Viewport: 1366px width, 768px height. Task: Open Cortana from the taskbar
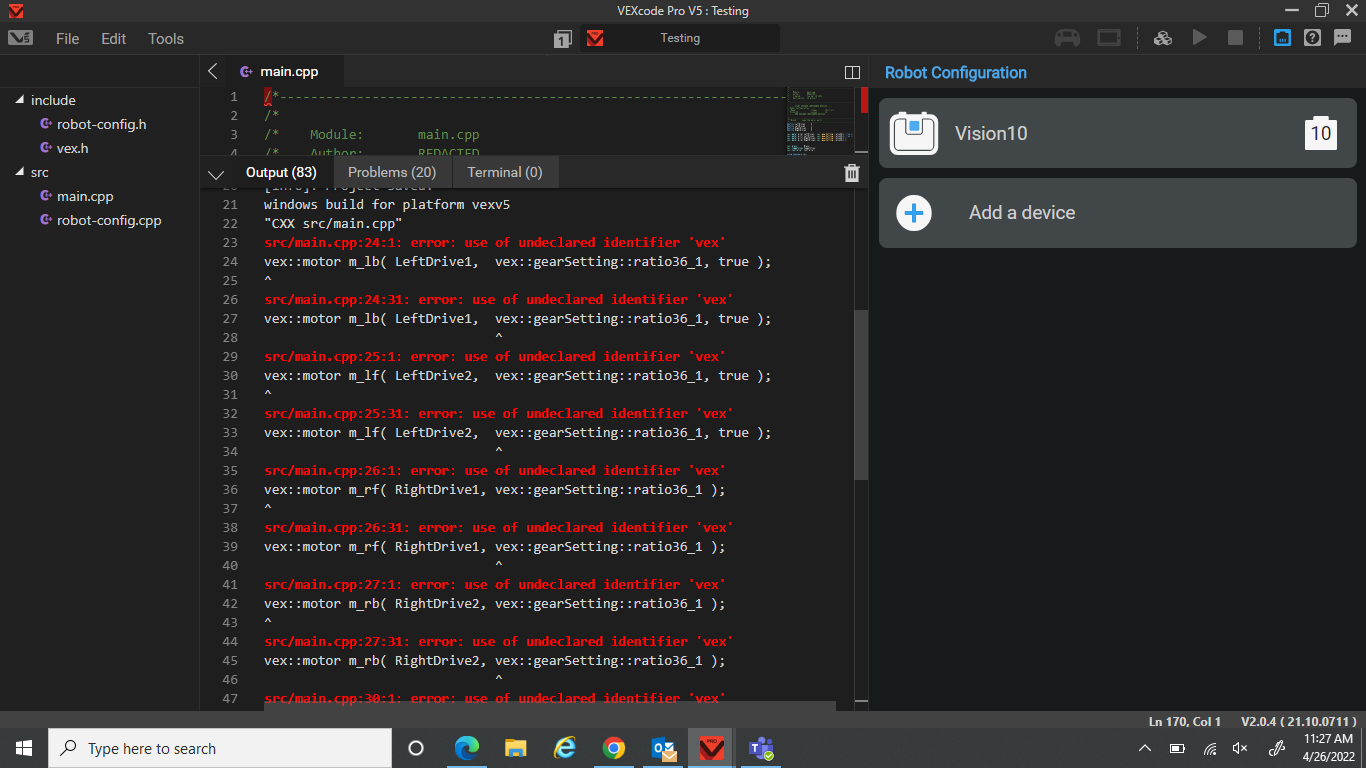(416, 748)
